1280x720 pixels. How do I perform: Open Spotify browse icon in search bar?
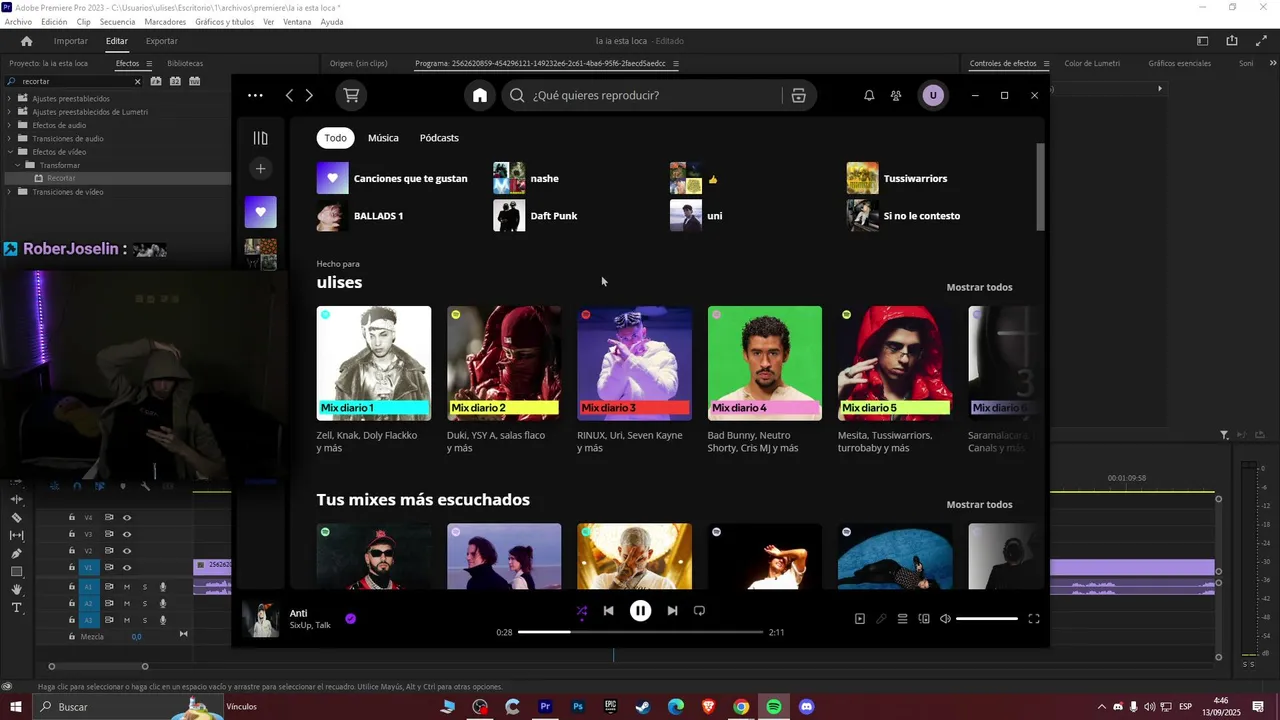[x=798, y=95]
